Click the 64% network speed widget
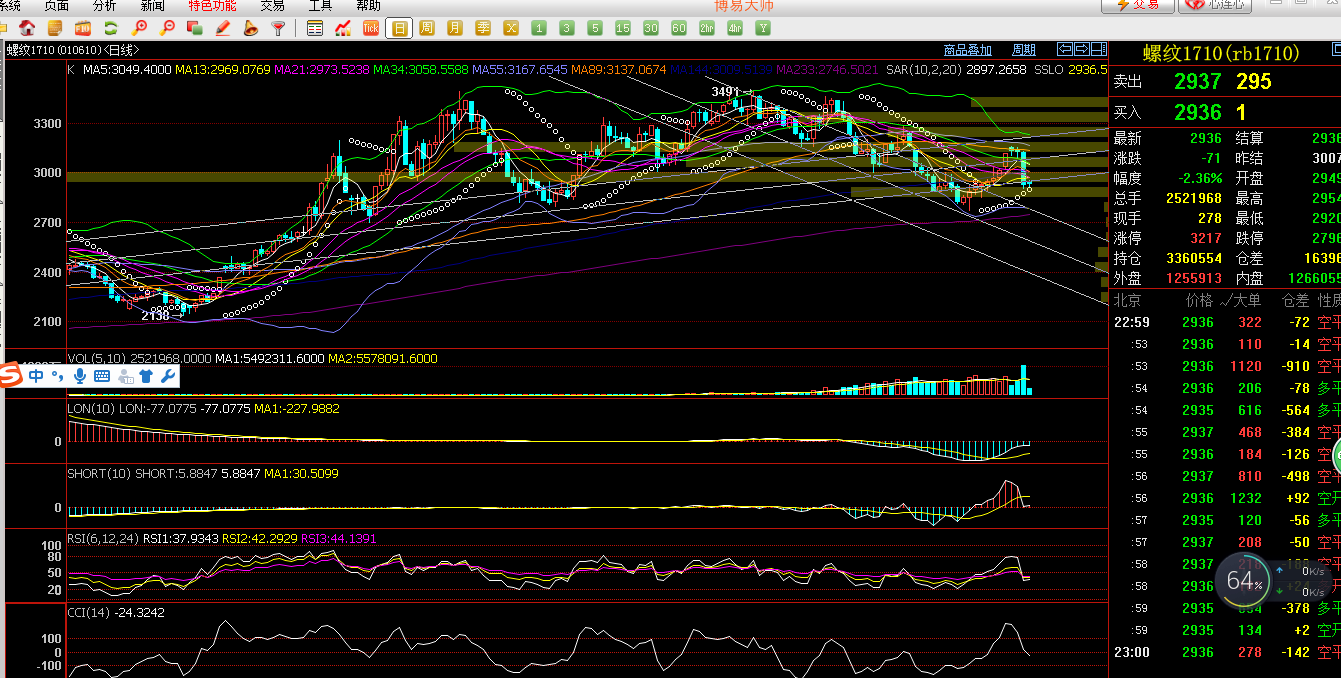 [1244, 580]
